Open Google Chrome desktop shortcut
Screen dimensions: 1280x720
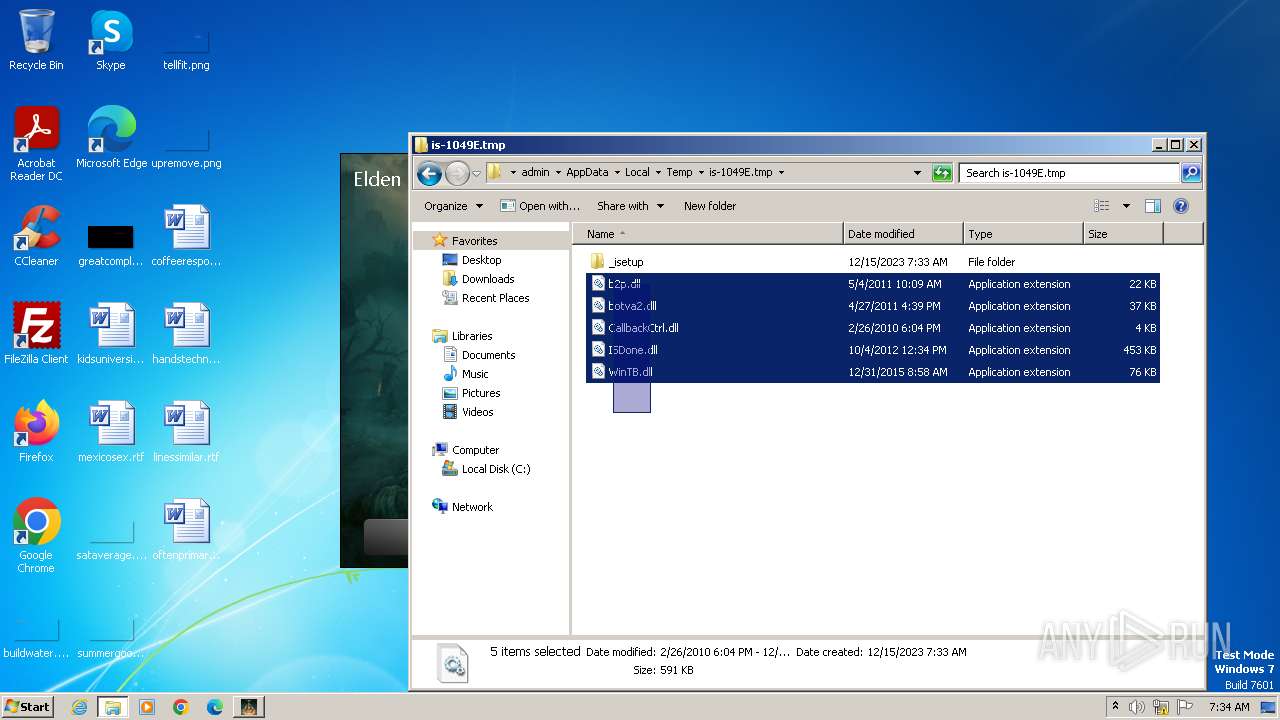point(36,536)
